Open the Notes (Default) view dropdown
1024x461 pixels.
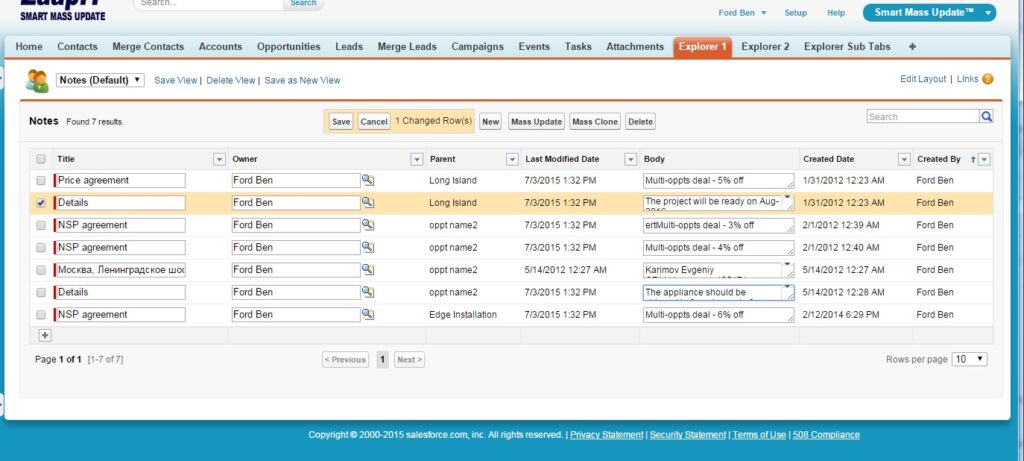[100, 80]
